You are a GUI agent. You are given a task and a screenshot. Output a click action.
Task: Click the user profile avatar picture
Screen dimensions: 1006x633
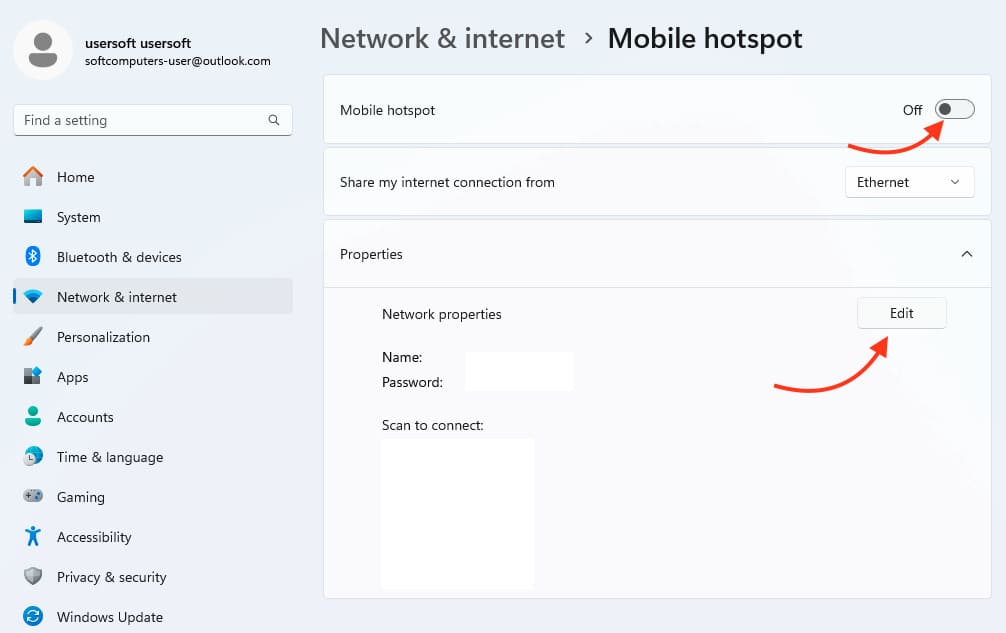coord(42,50)
